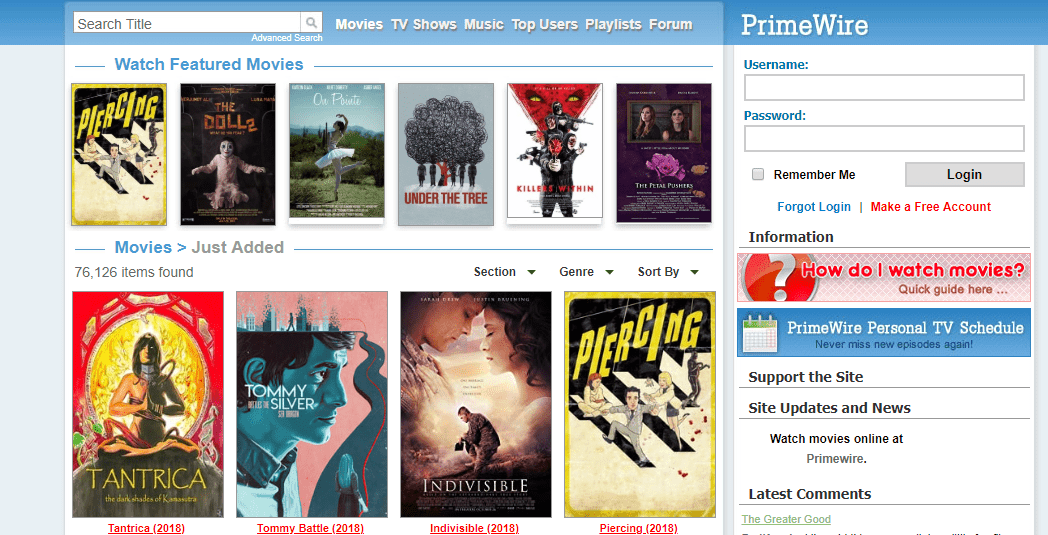This screenshot has width=1048, height=535.
Task: Open the Music section
Action: [484, 24]
